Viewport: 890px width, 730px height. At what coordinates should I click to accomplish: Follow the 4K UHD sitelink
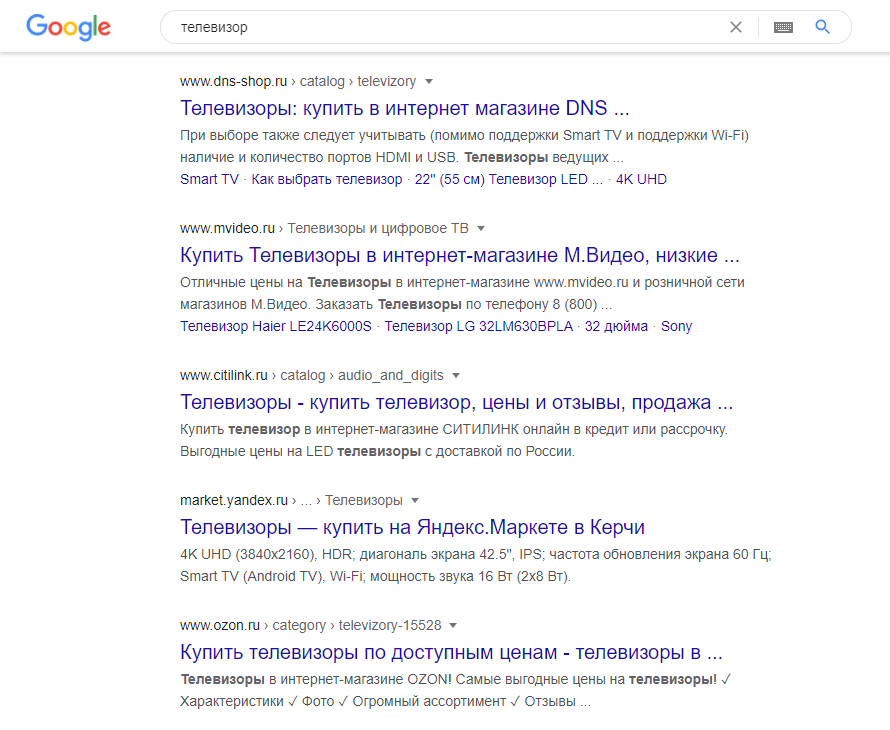(x=641, y=180)
